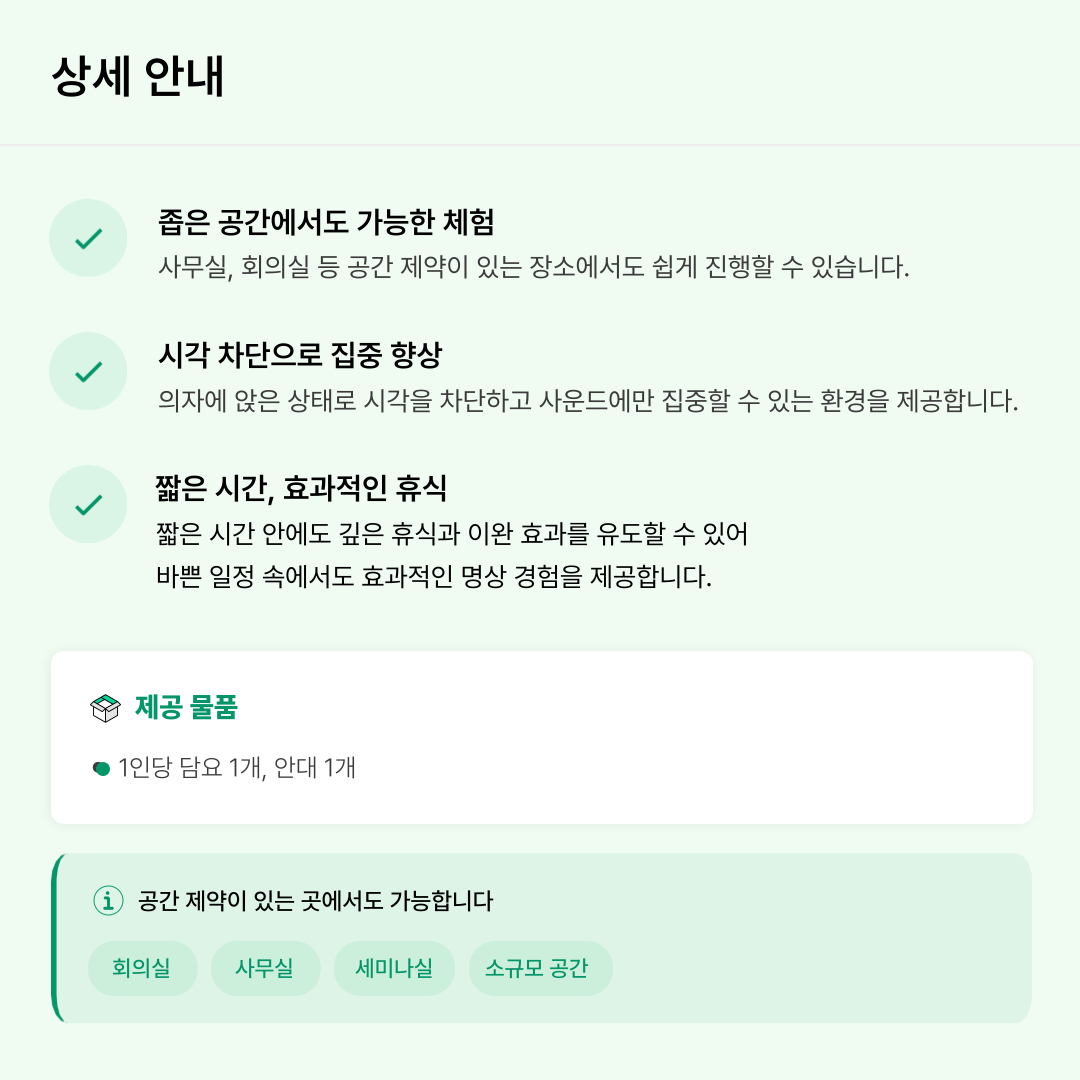Click the text 1인당 담요 1개, 안대 1개

click(236, 767)
